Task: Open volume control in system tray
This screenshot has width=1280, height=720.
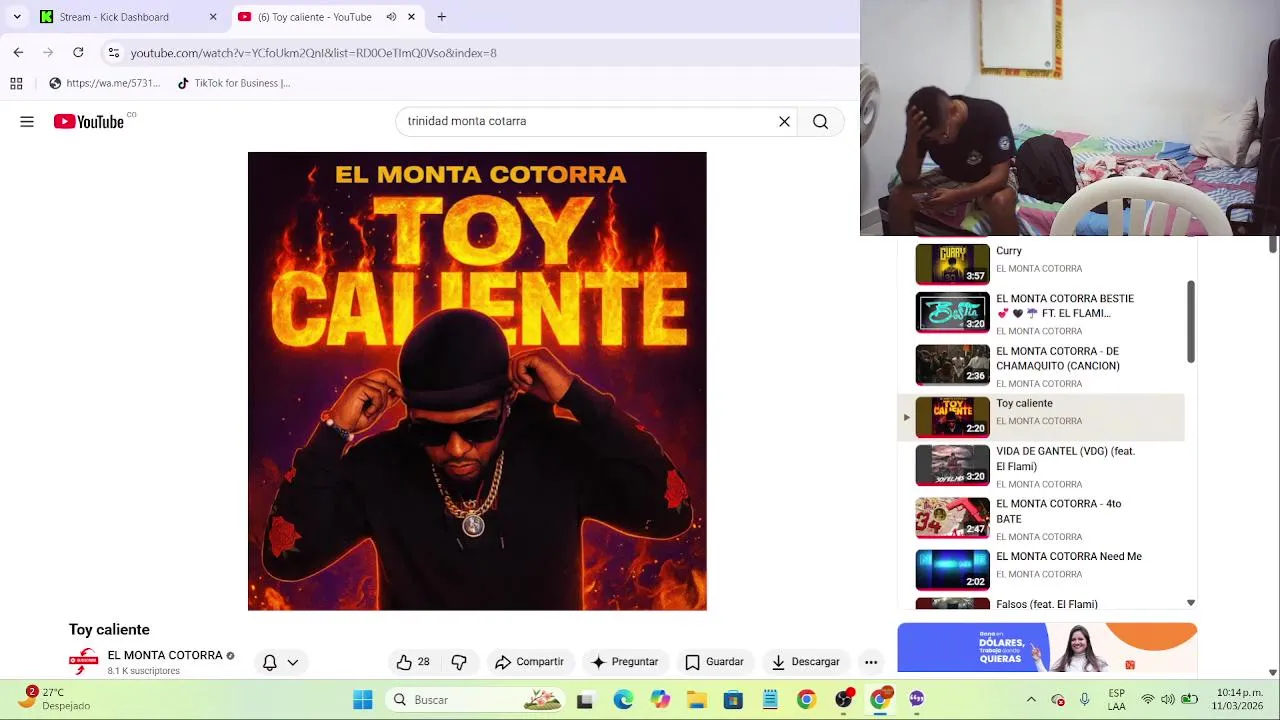Action: click(1168, 699)
